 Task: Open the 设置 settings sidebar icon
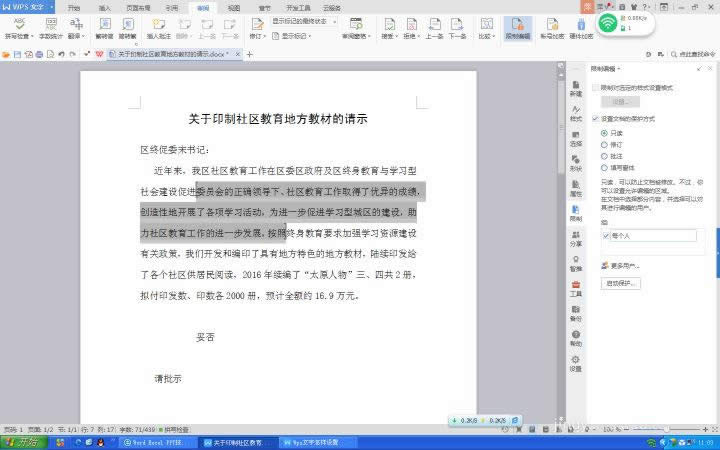pos(576,364)
